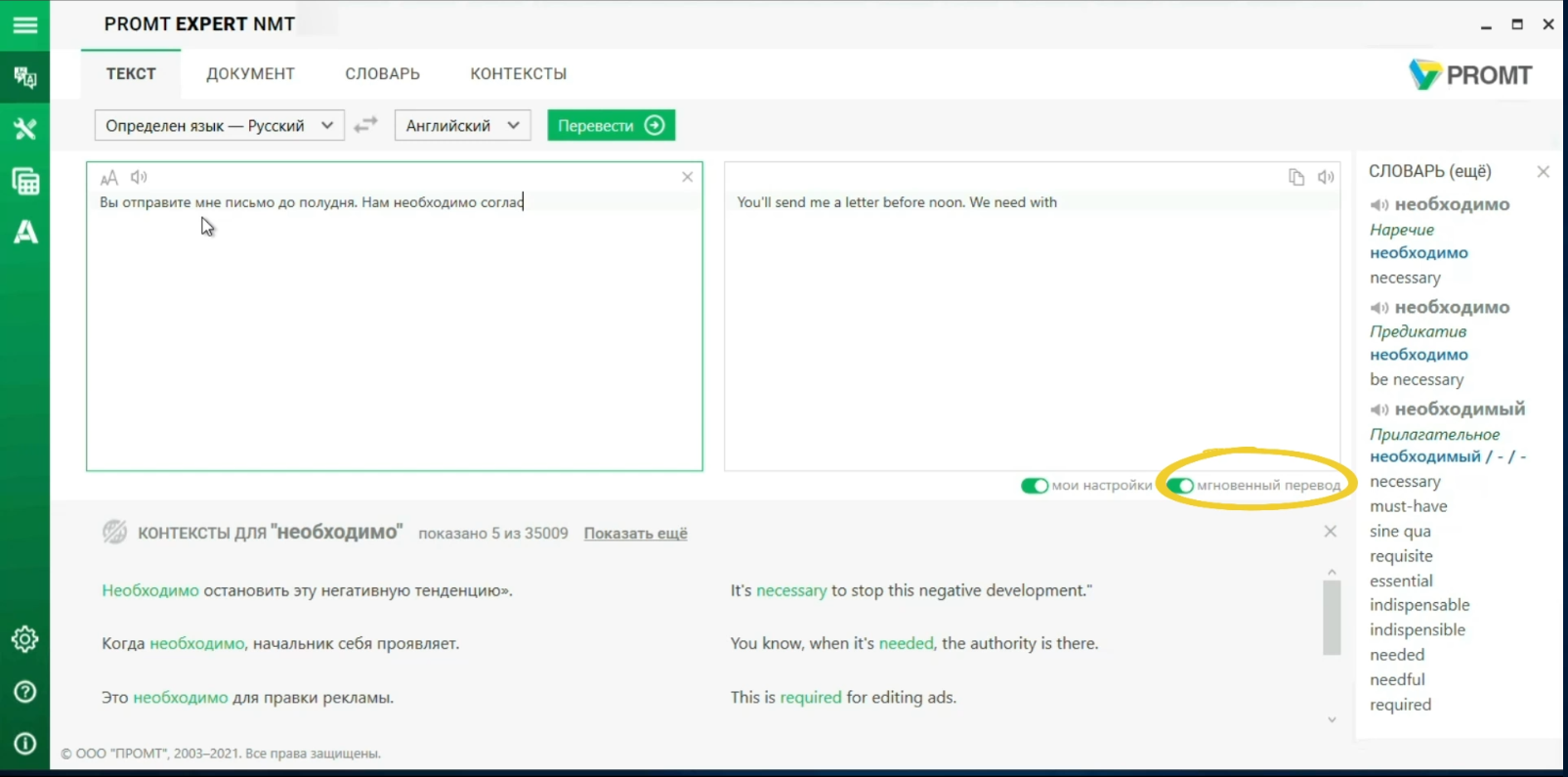Click the contexts scrollbar thumb

point(1332,617)
